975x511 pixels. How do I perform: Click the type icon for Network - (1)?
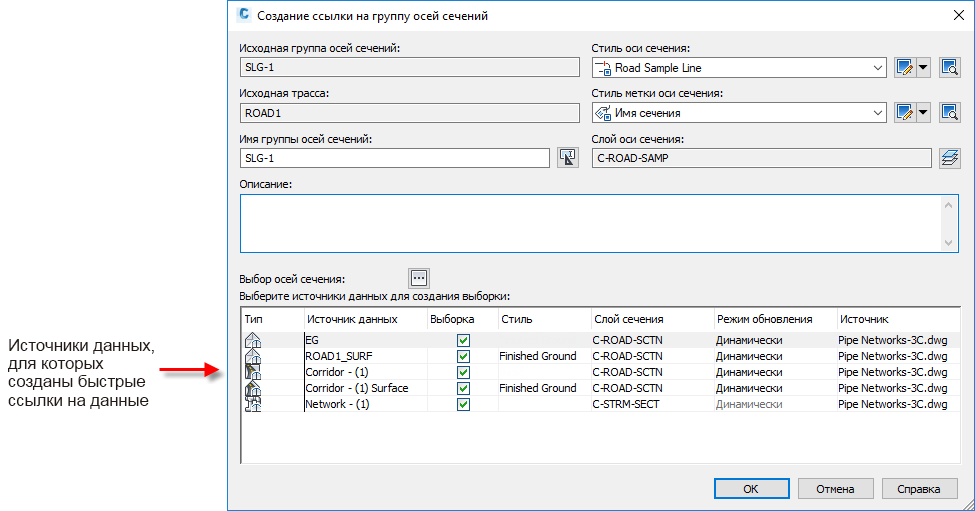click(253, 404)
